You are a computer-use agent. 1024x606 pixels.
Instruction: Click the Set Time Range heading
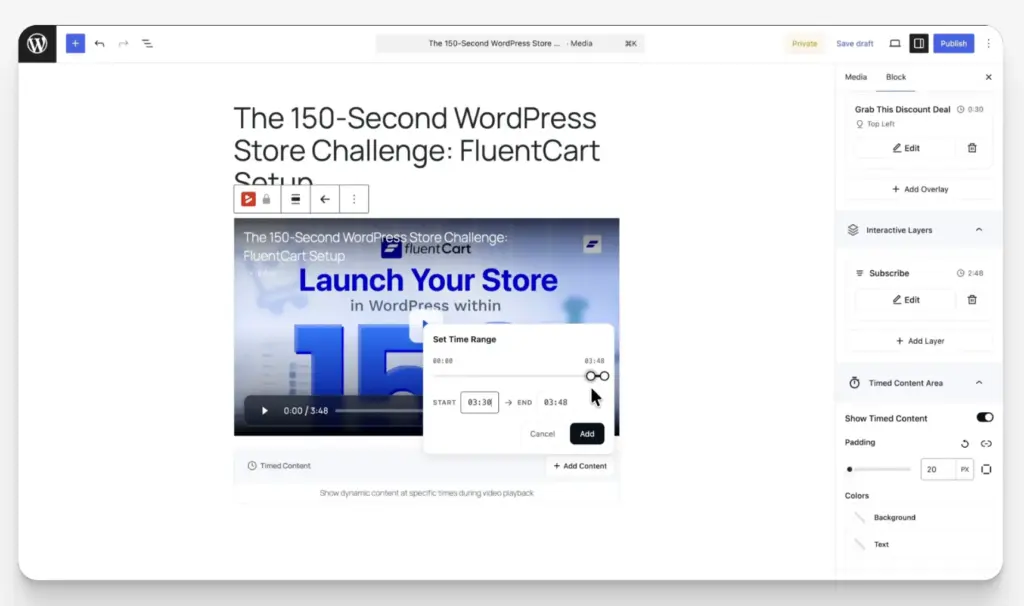click(464, 340)
